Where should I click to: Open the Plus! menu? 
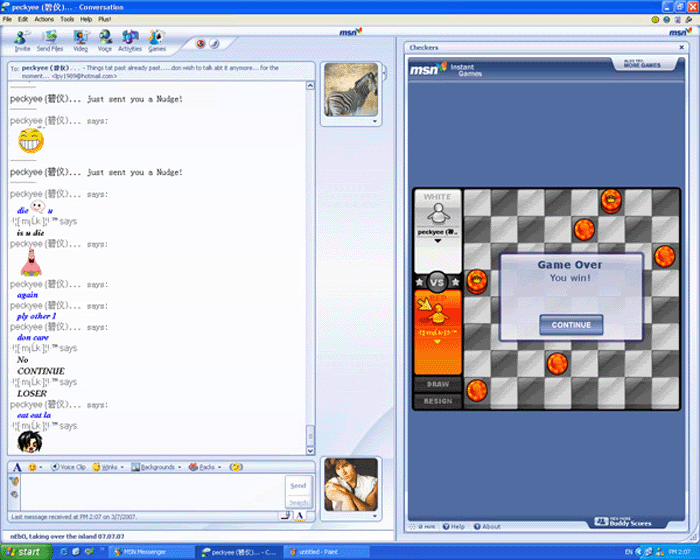tap(104, 19)
